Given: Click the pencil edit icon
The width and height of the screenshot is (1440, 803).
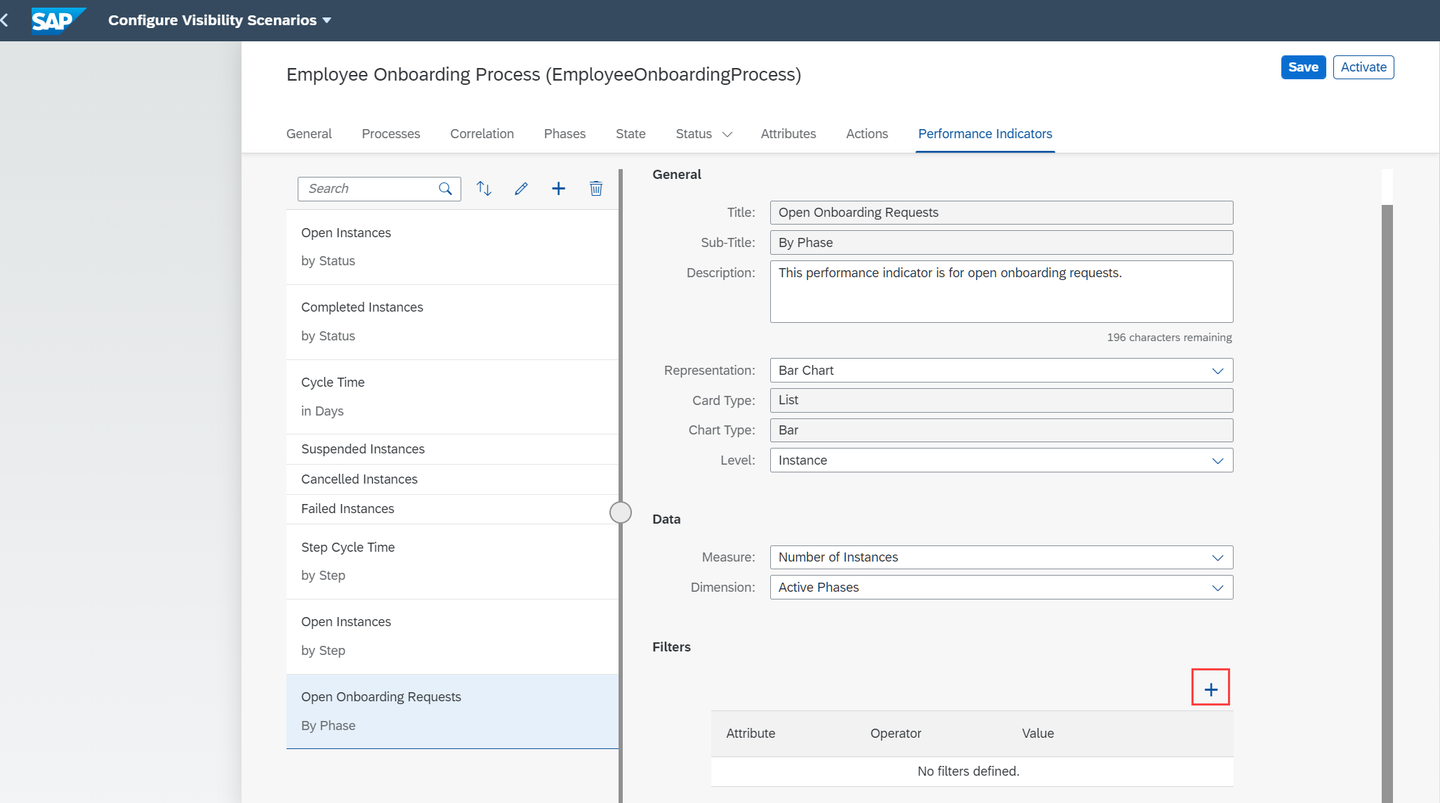Looking at the screenshot, I should (521, 189).
